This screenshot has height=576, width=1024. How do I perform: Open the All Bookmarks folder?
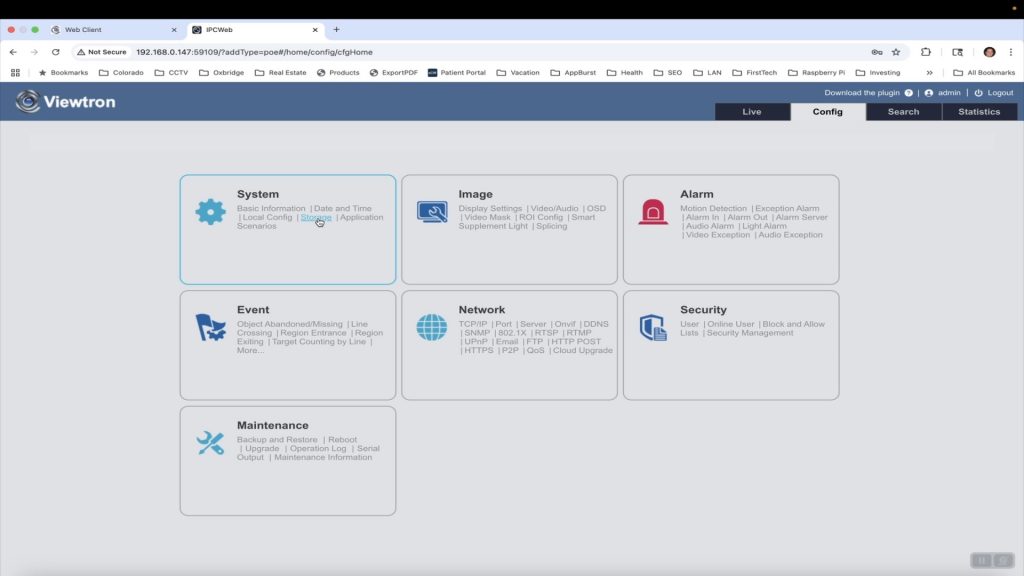(984, 72)
